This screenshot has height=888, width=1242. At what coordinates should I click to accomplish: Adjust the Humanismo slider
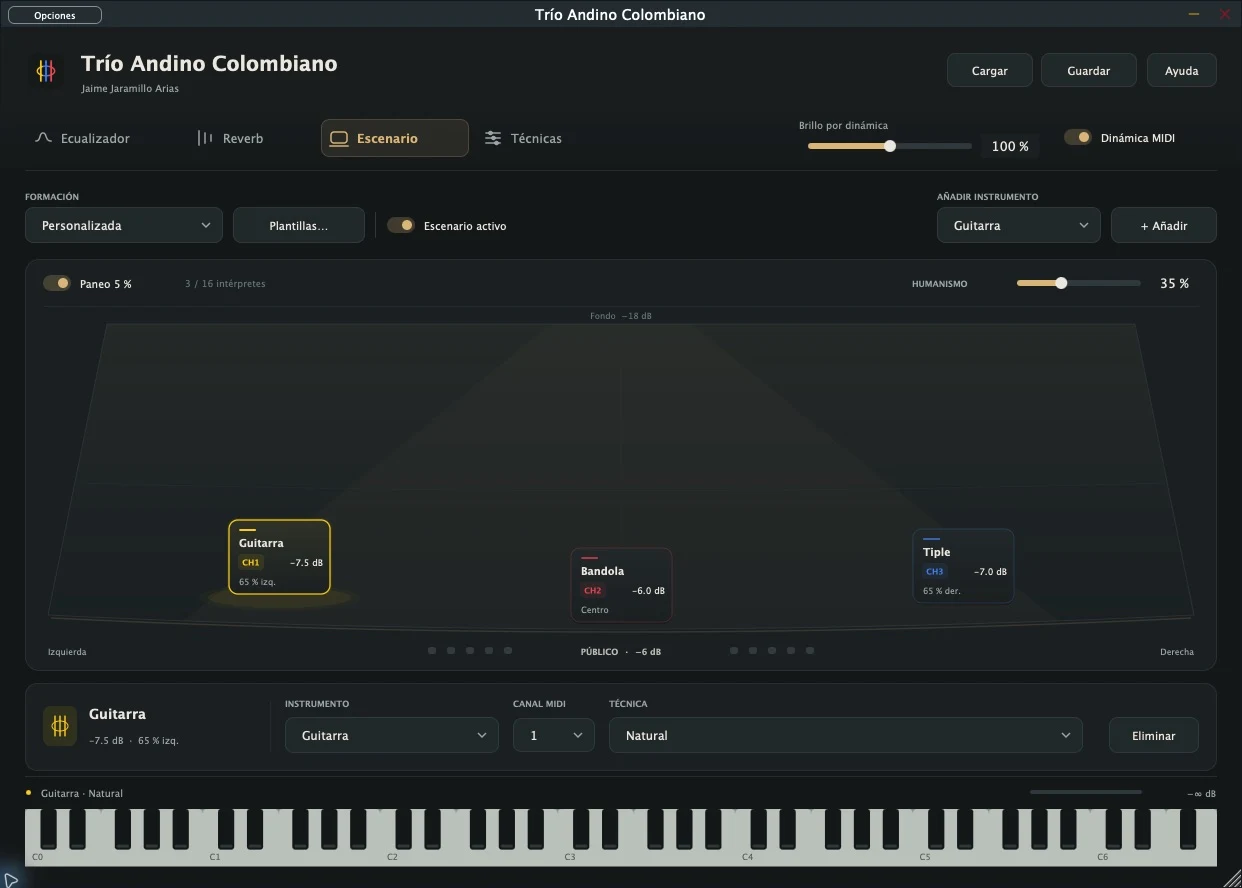(x=1078, y=283)
